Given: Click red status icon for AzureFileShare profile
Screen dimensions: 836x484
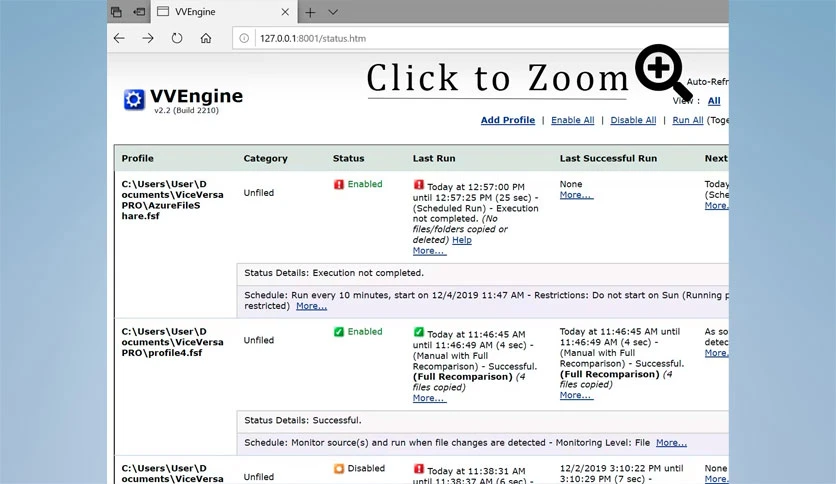Looking at the screenshot, I should click(x=339, y=184).
